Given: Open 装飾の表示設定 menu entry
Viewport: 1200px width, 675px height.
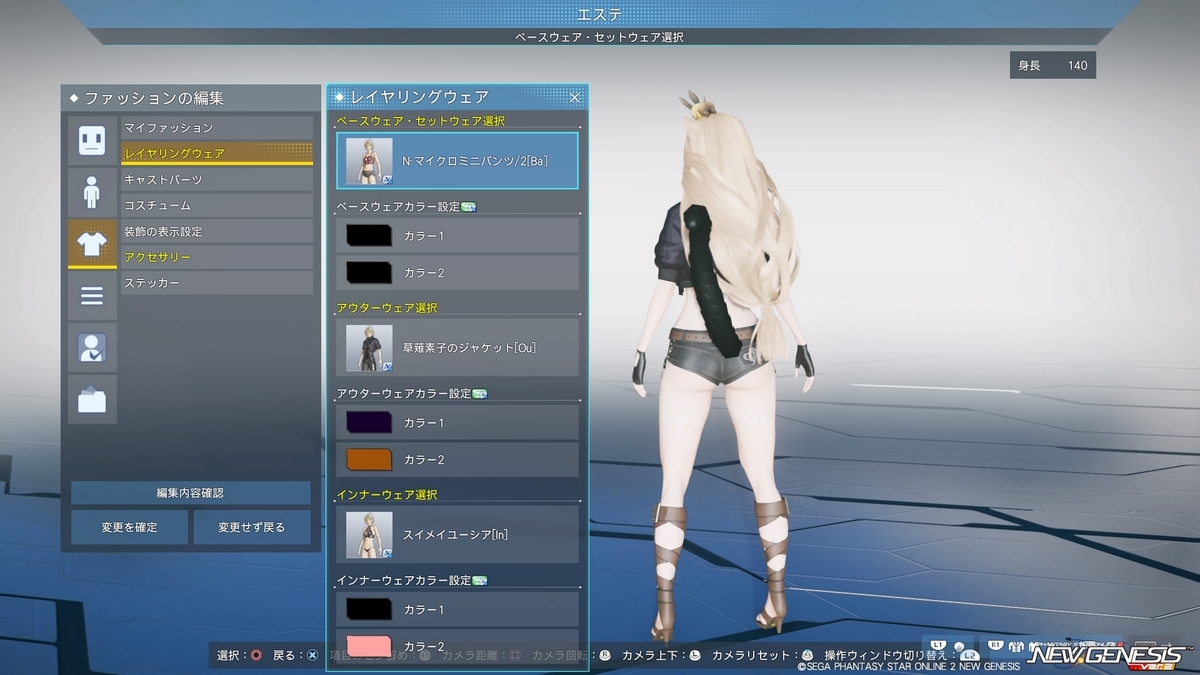Looking at the screenshot, I should (x=217, y=232).
